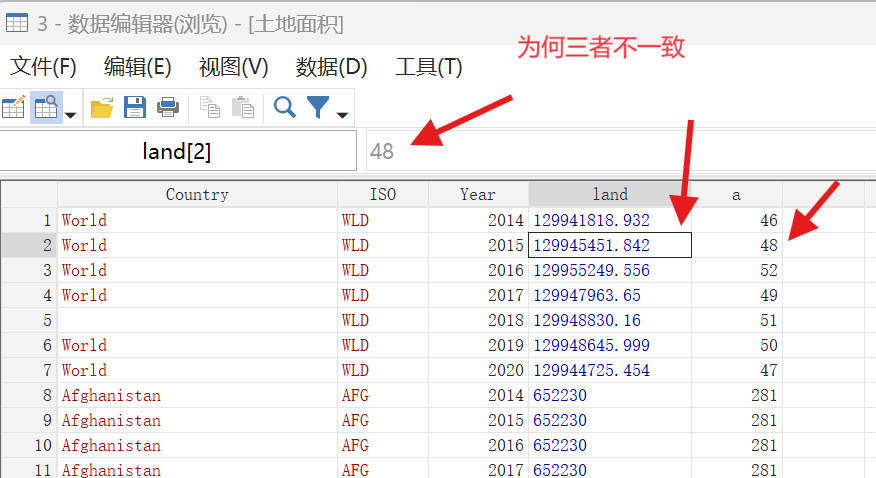Expand the filter dropdown arrow
Screen dimensions: 876x478
[342, 115]
